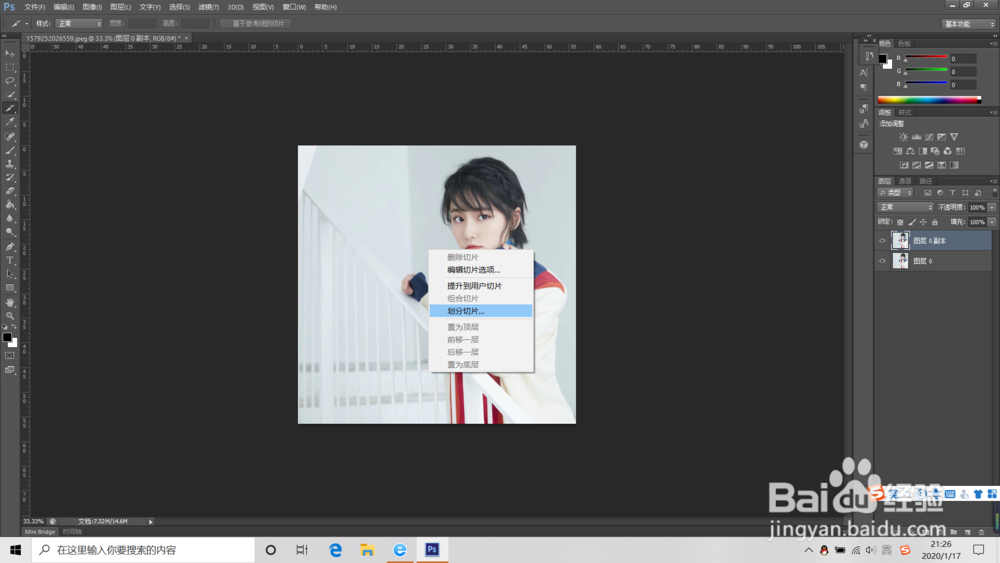Open 基本功能 workspace dropdown
This screenshot has height=563, width=1000.
(x=969, y=24)
